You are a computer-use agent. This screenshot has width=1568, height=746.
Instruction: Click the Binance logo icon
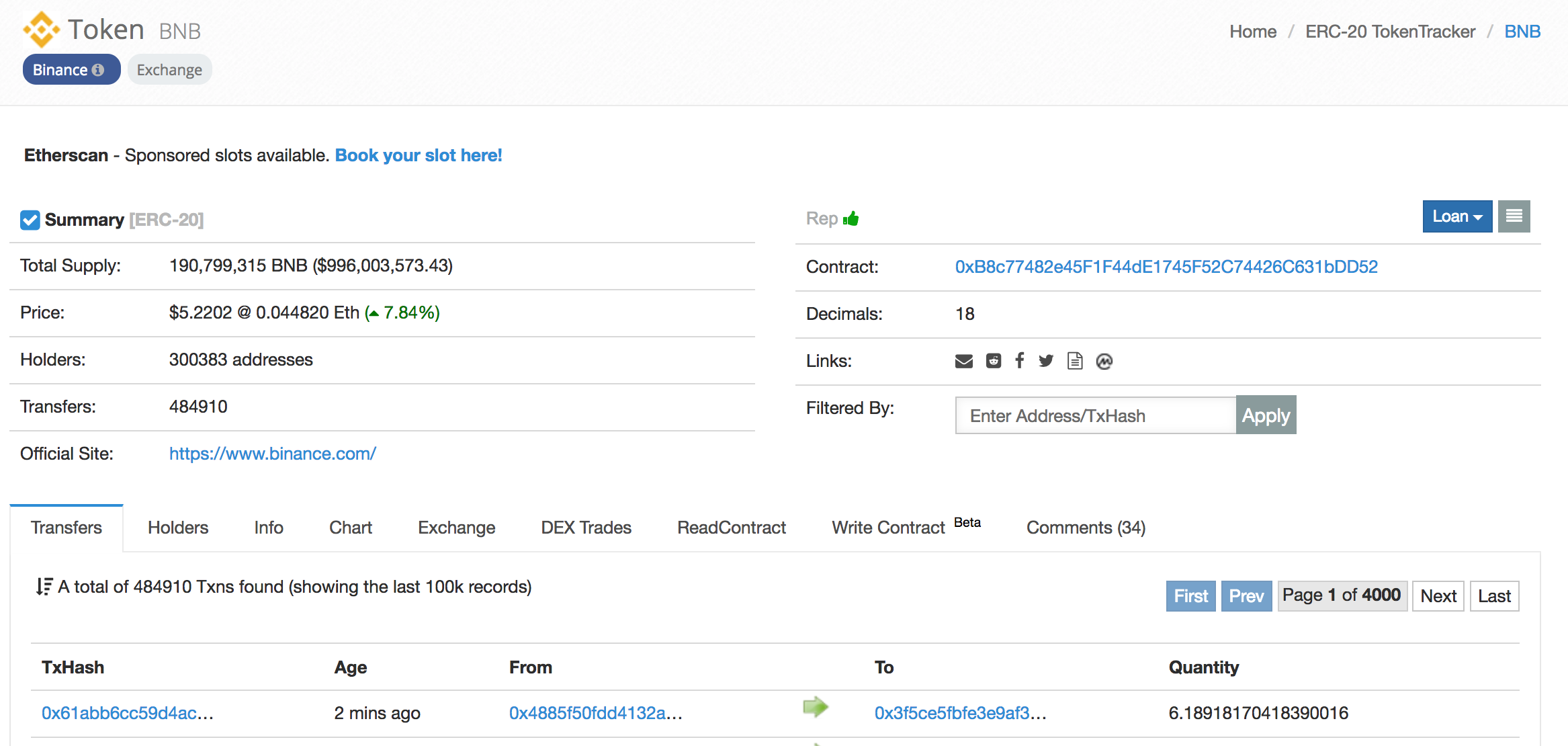pyautogui.click(x=41, y=30)
